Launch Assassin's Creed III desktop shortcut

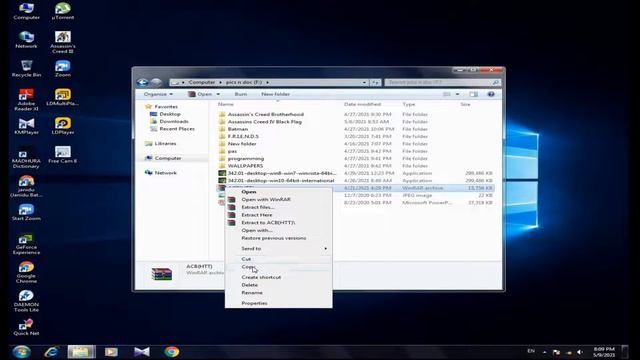63,42
